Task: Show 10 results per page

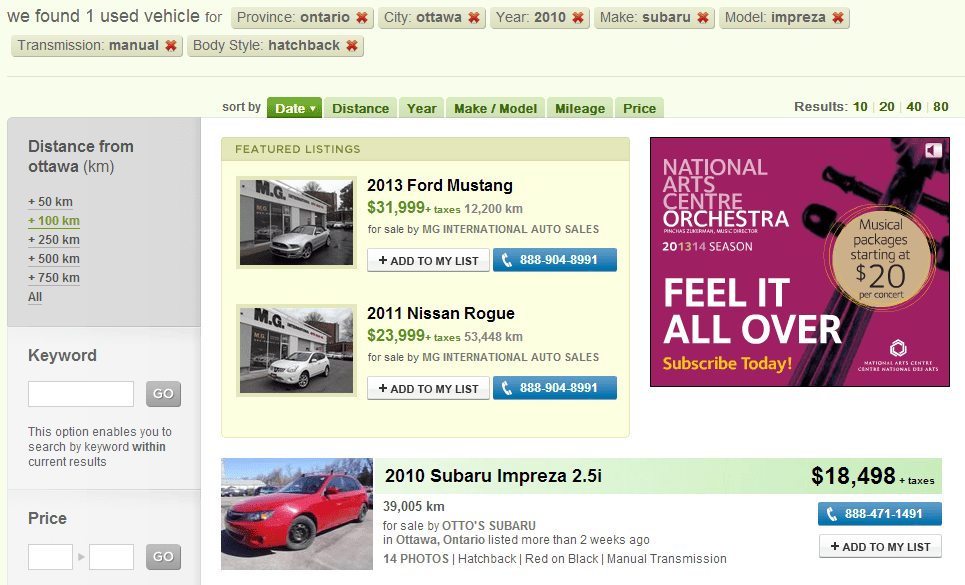Action: [860, 106]
